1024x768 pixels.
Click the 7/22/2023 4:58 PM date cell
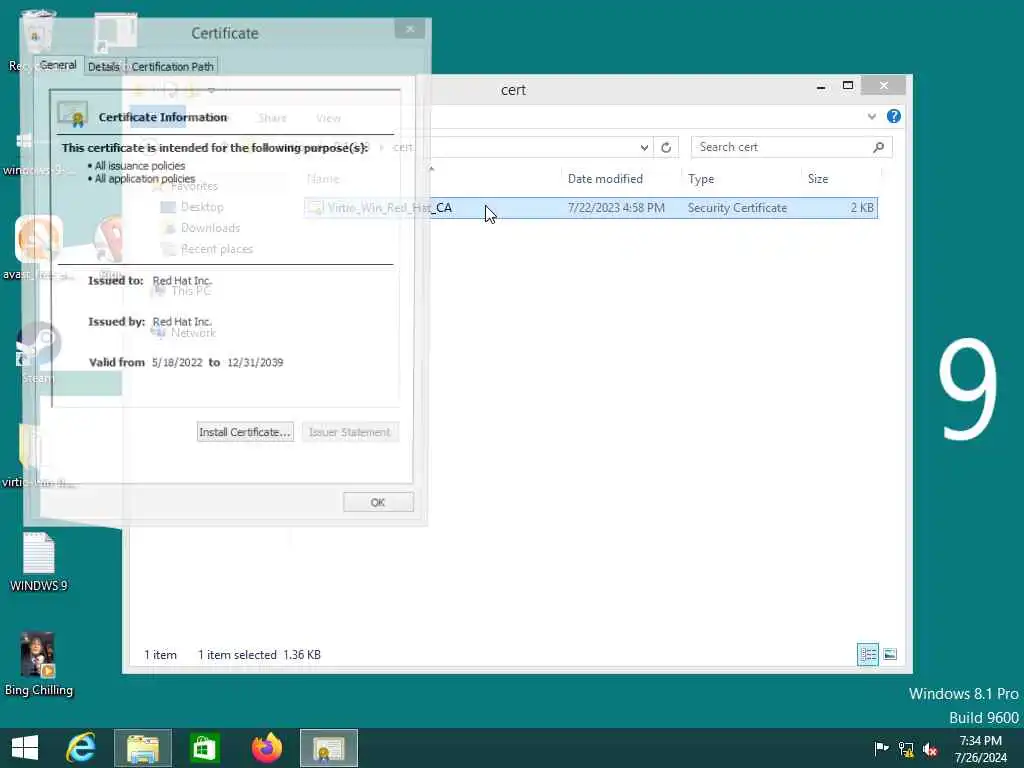point(616,208)
